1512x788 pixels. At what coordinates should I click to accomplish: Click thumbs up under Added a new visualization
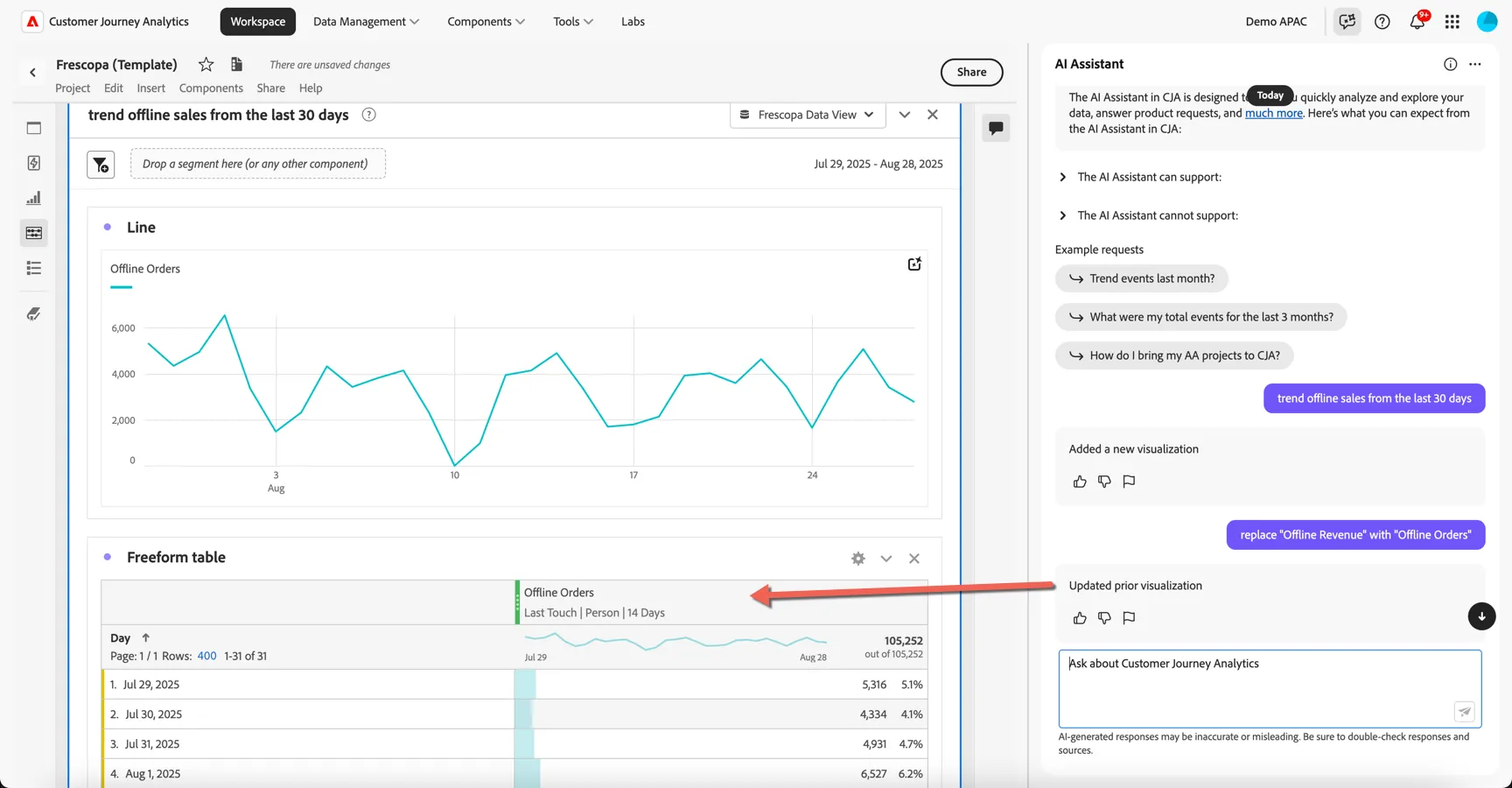point(1080,482)
